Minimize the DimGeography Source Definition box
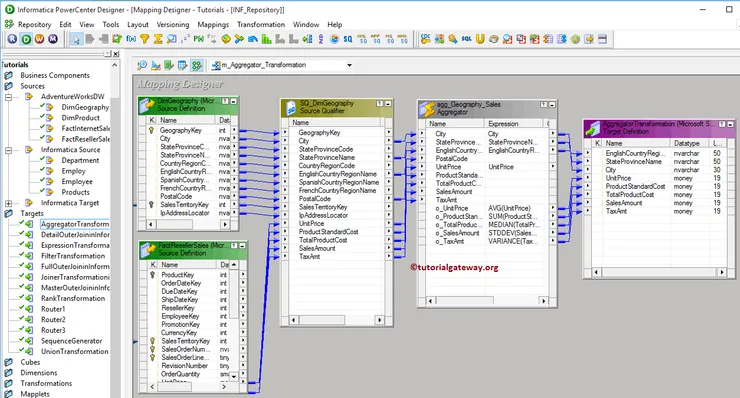This screenshot has height=398, width=740. point(233,101)
